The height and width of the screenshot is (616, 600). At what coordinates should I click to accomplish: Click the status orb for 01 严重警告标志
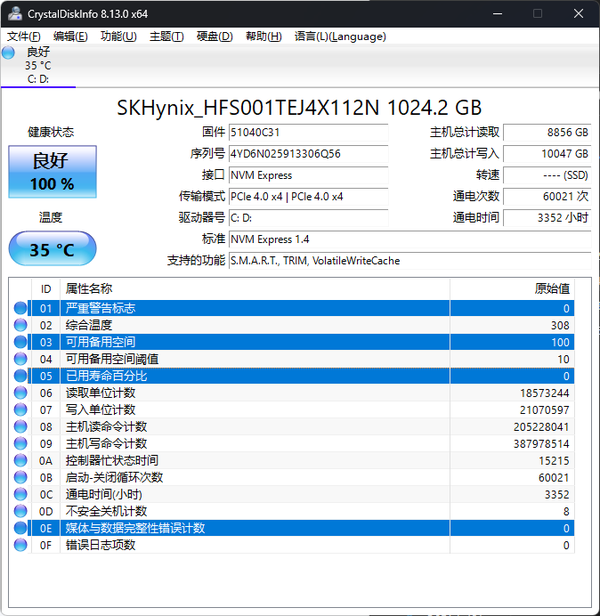(20, 308)
